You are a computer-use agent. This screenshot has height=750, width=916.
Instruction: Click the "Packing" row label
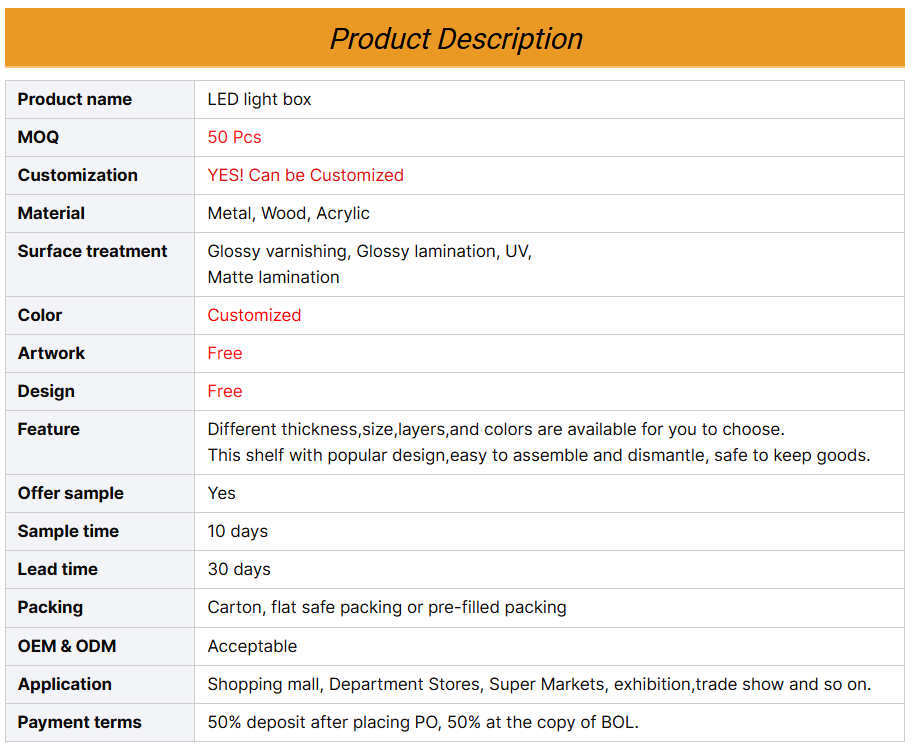50,607
